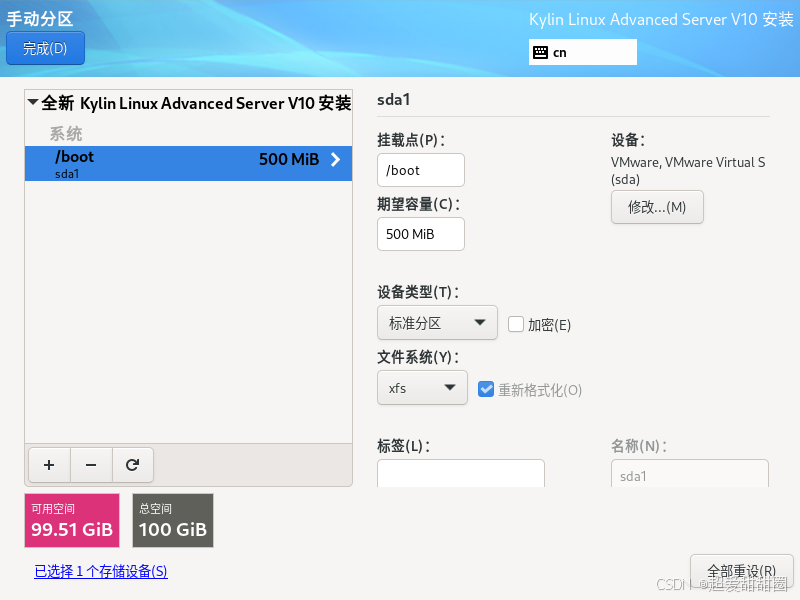The height and width of the screenshot is (600, 800).
Task: Open the 已选择 1 个存储设备(S) link
Action: pyautogui.click(x=101, y=571)
